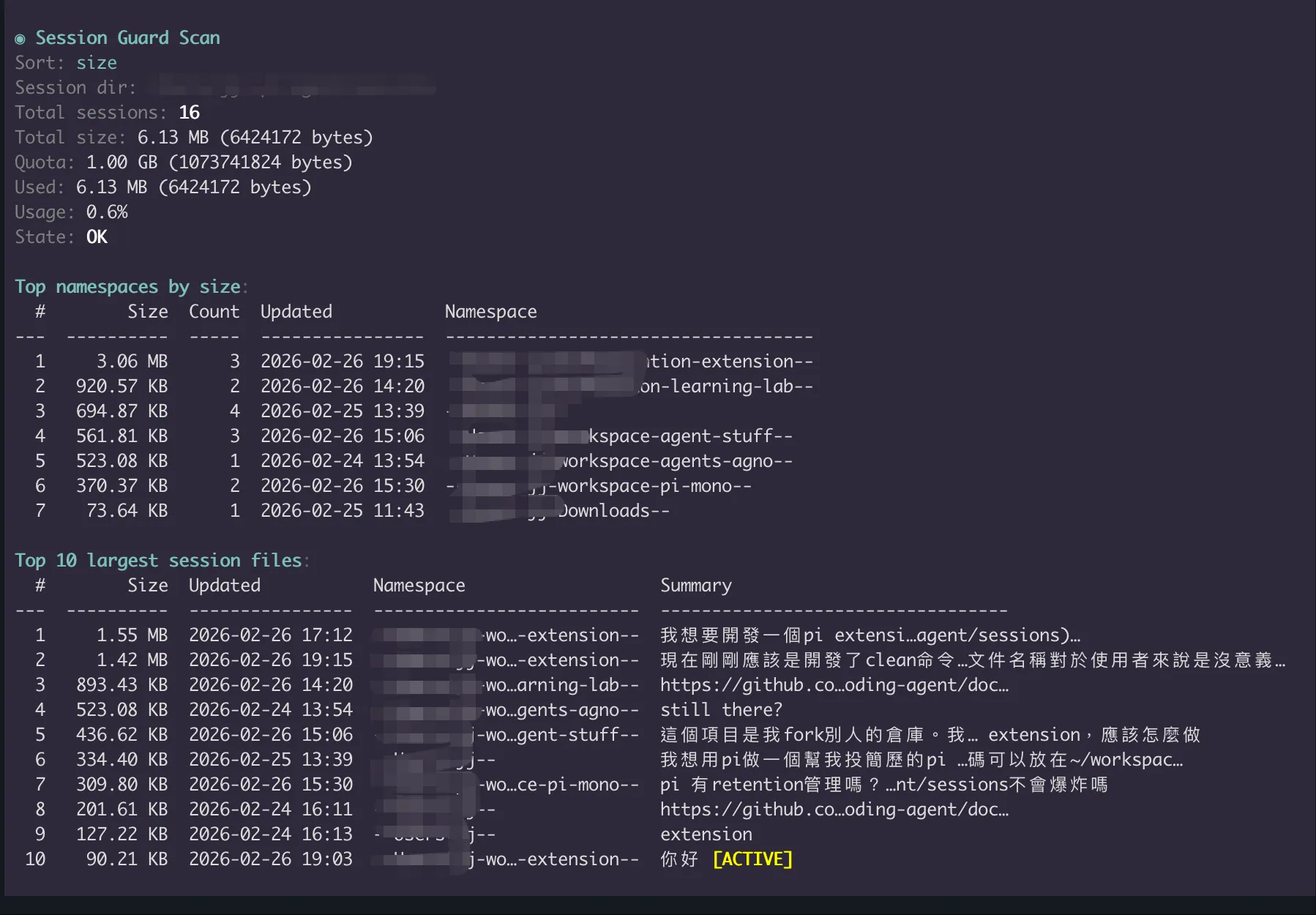Click the summary starting '現在剛剛應該是開發了clean命令'
Image resolution: width=1316 pixels, height=915 pixels.
[x=973, y=660]
